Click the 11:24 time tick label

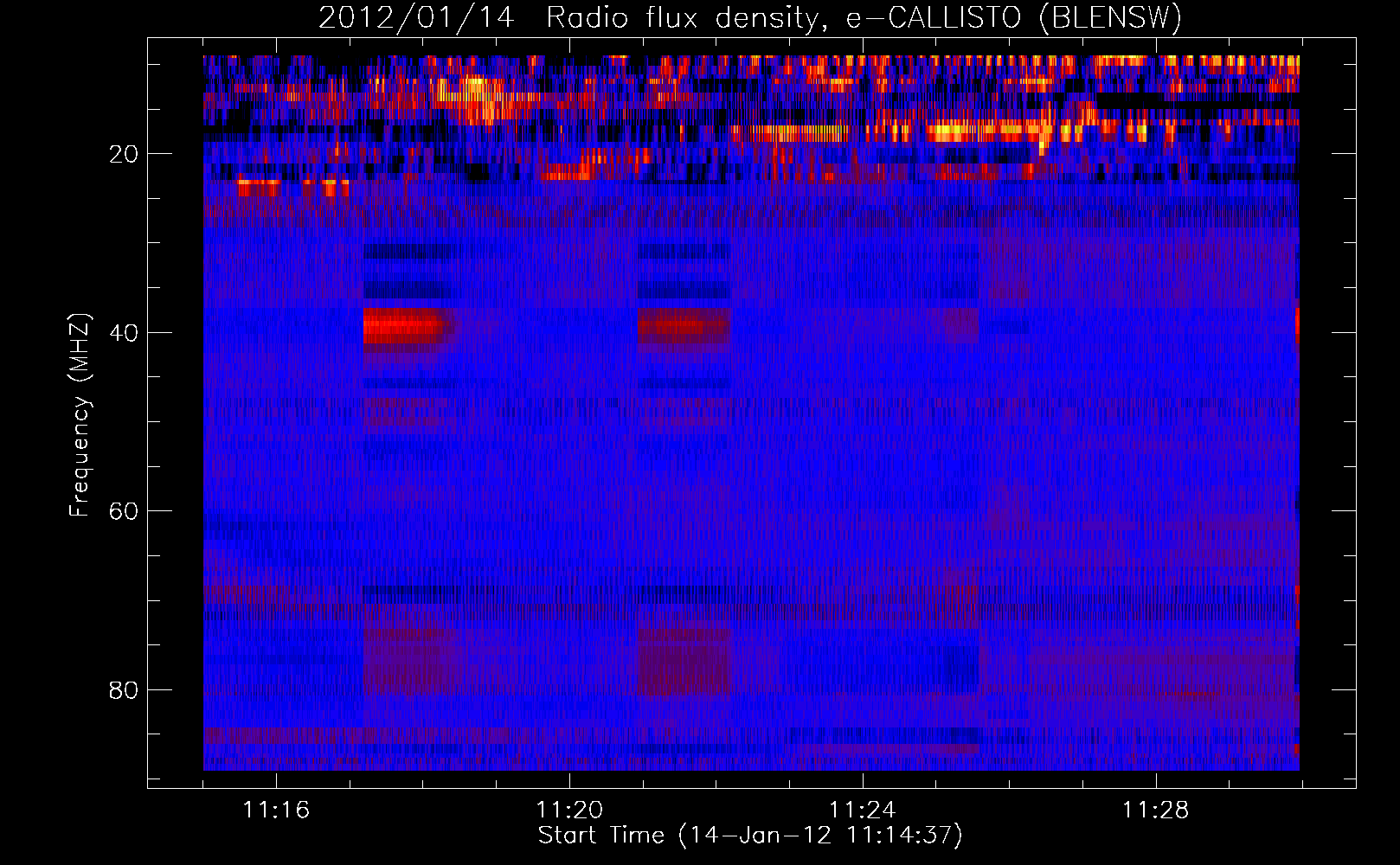click(x=863, y=811)
